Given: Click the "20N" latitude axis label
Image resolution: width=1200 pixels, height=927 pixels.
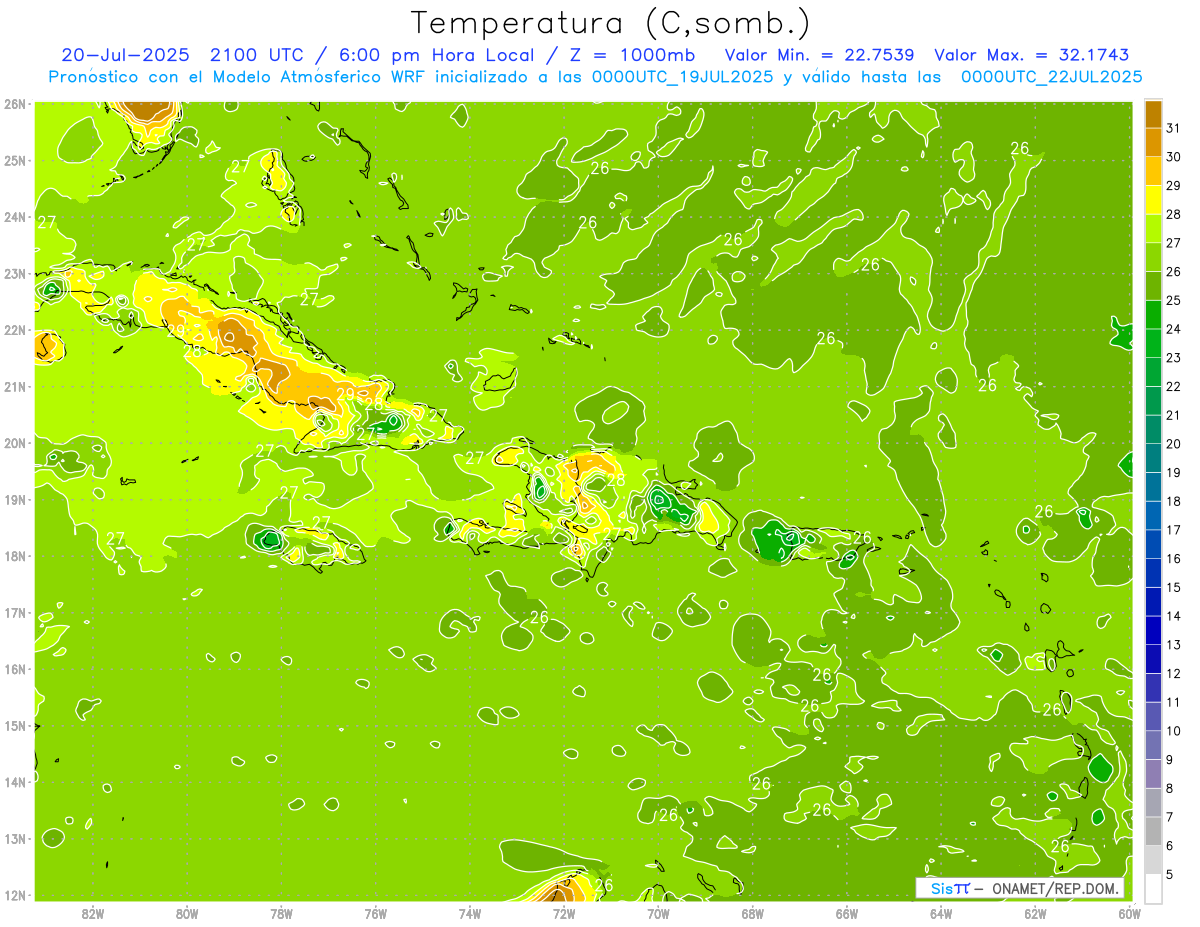Looking at the screenshot, I should [x=15, y=443].
